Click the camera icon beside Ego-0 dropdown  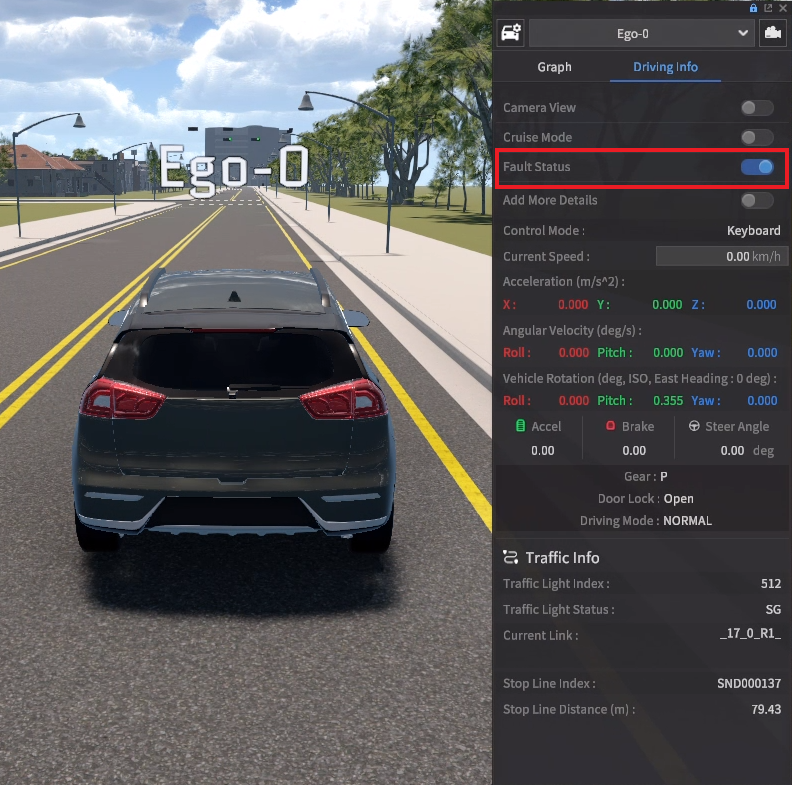[772, 33]
